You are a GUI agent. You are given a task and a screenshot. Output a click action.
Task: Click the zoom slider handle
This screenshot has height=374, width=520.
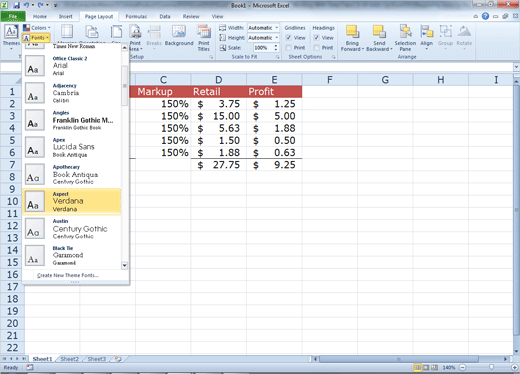point(491,367)
